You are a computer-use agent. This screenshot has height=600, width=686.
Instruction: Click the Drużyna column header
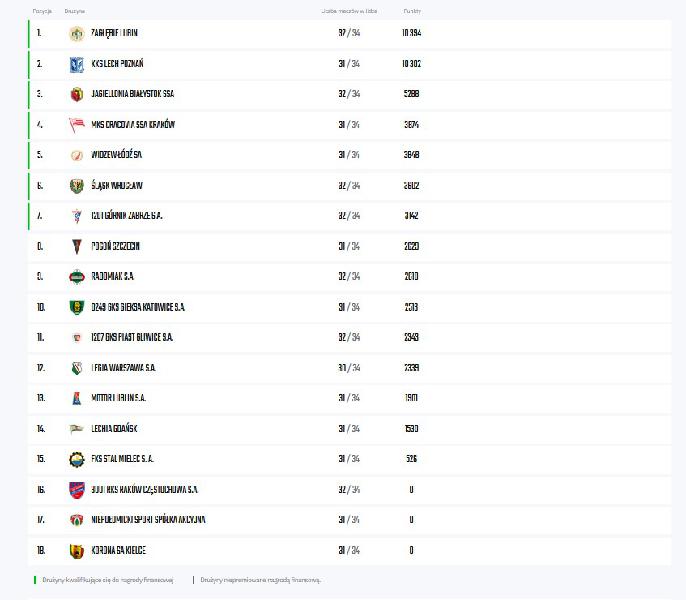coord(74,11)
